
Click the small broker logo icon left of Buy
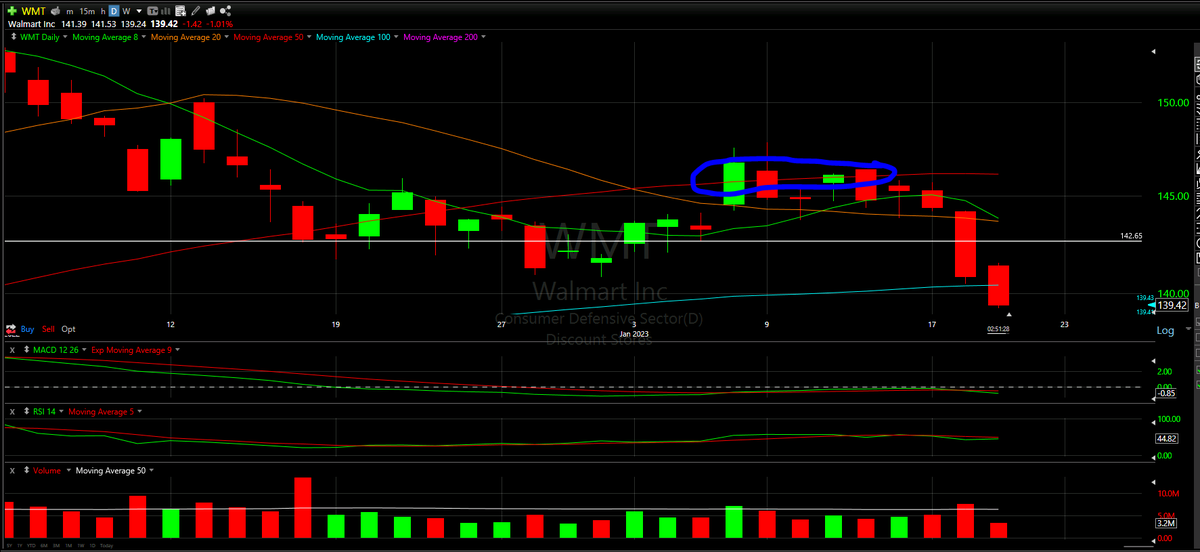pyautogui.click(x=11, y=329)
